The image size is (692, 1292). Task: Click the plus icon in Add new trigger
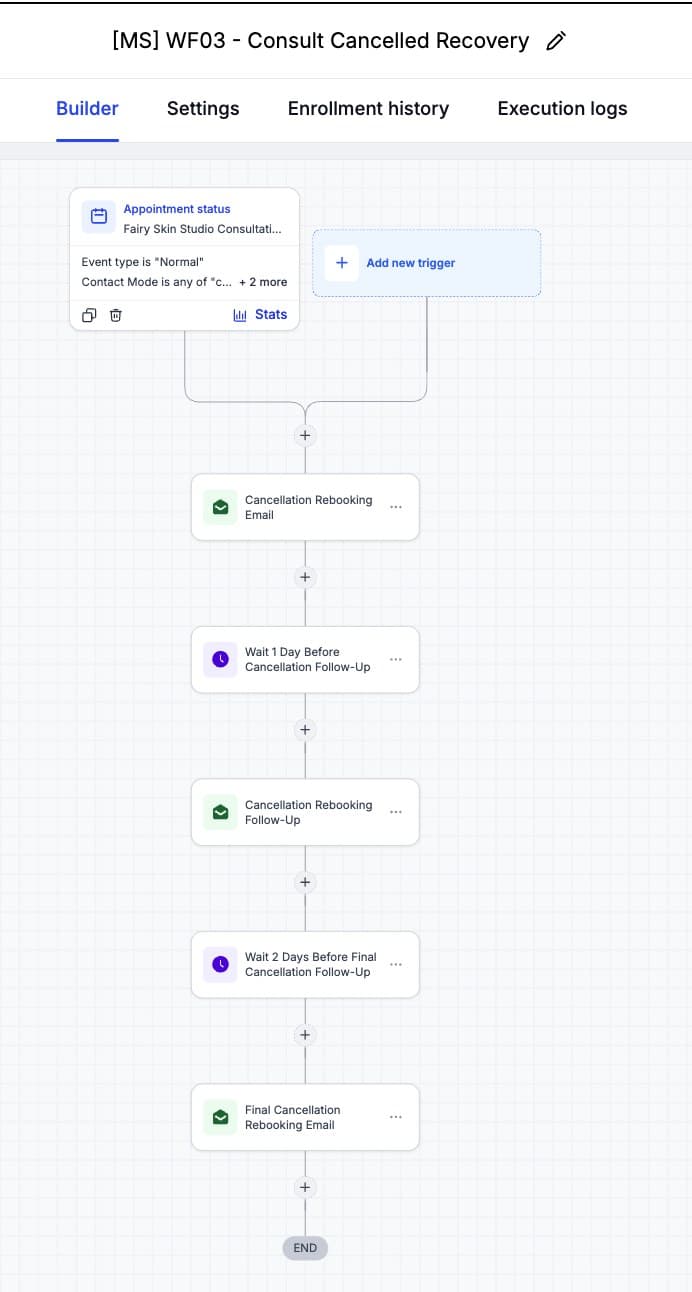342,263
